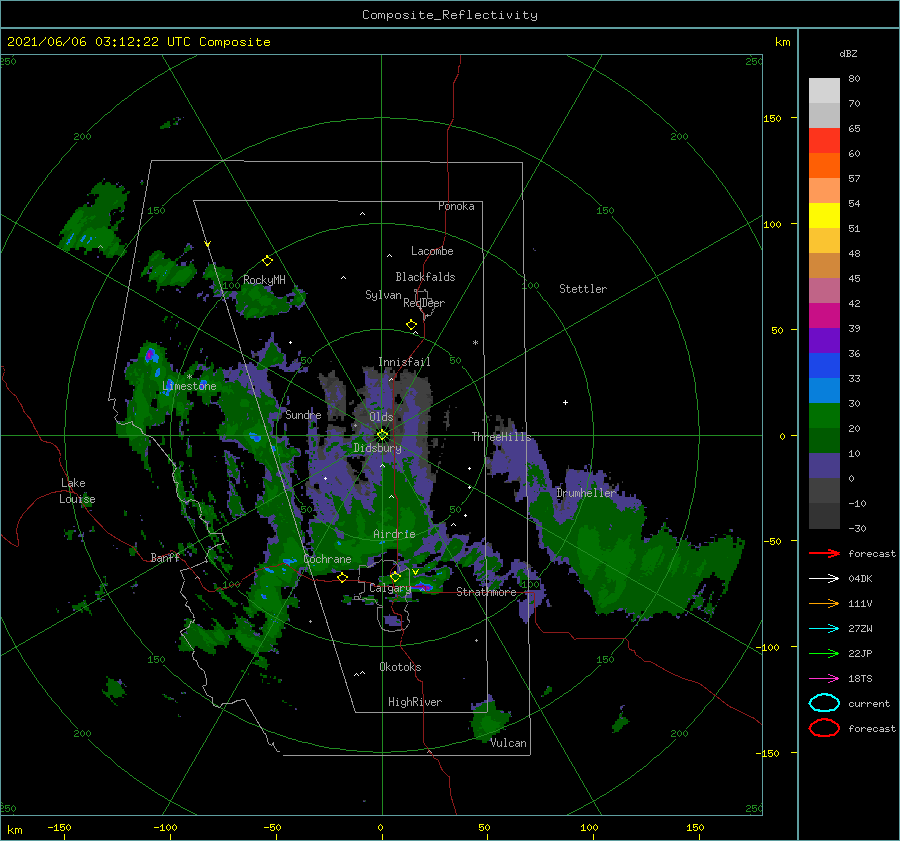Pick the light gray 70-80 dBZ swatch
The height and width of the screenshot is (841, 900).
pos(824,91)
